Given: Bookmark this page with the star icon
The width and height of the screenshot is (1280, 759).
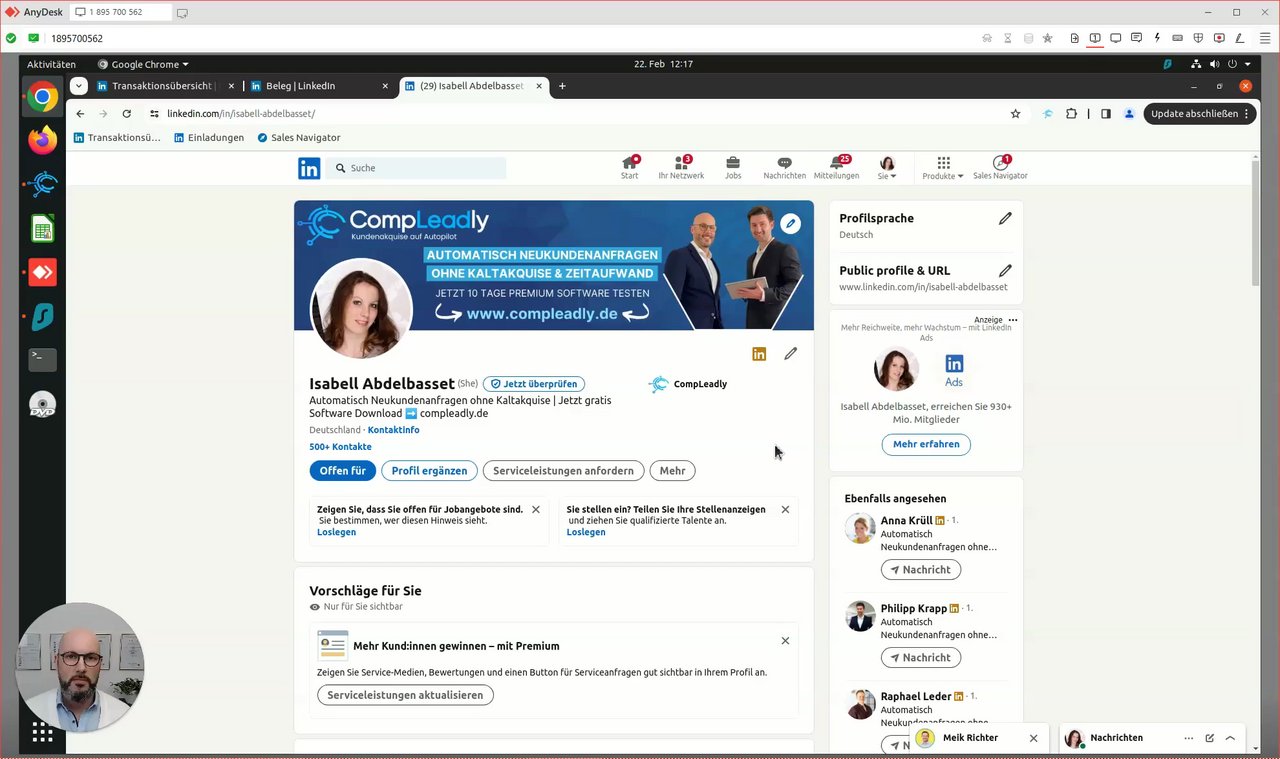Looking at the screenshot, I should (1016, 114).
